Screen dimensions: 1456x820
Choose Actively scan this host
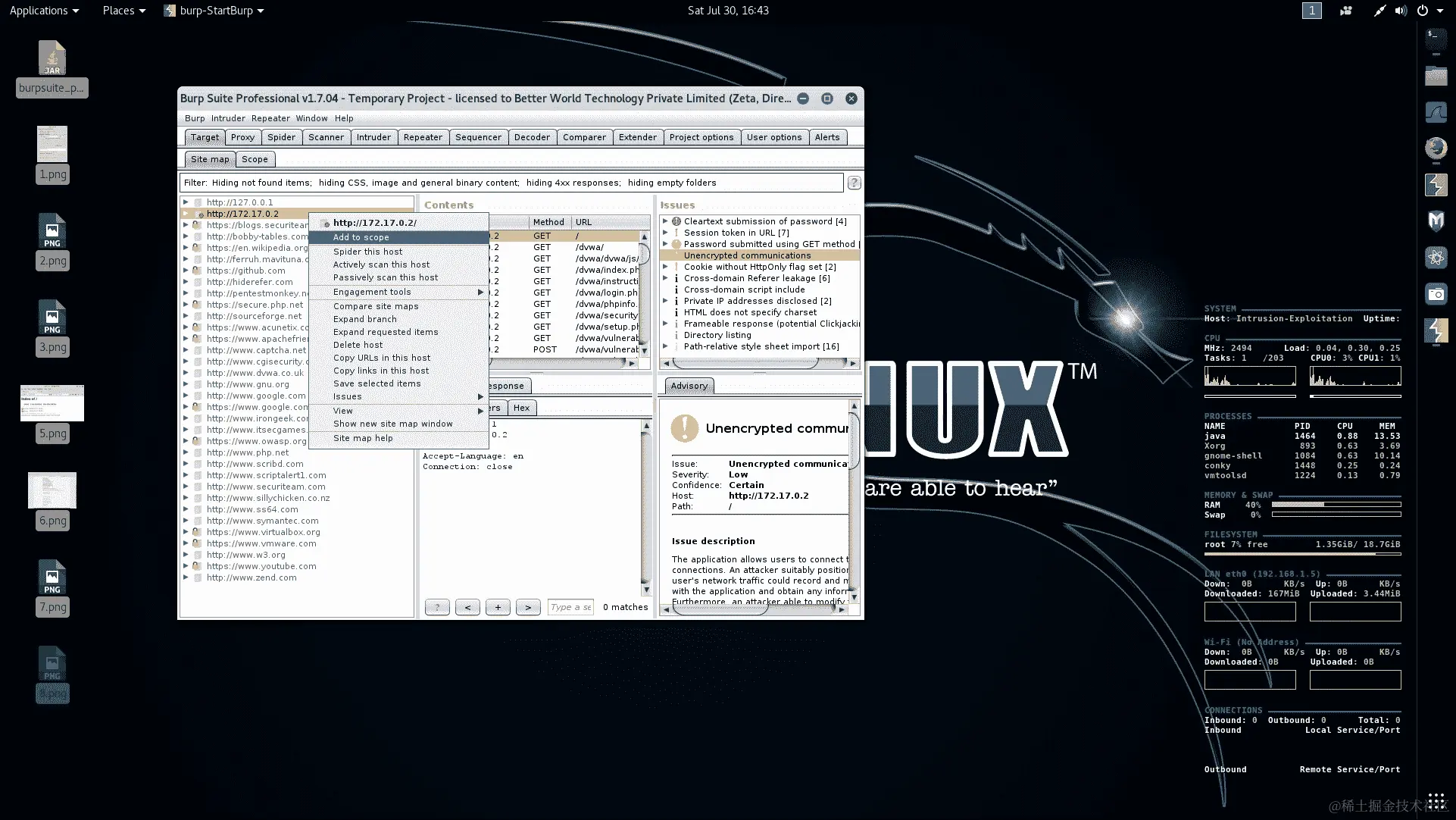(398, 264)
